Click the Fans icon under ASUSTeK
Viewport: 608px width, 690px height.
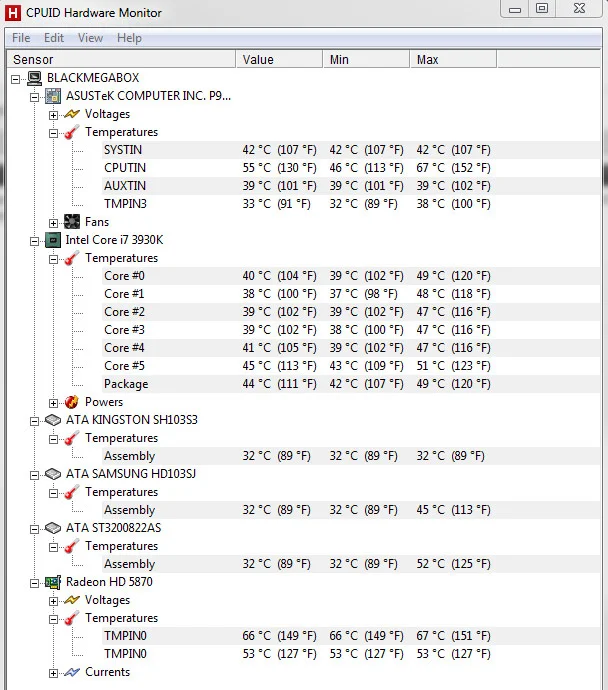click(x=72, y=222)
